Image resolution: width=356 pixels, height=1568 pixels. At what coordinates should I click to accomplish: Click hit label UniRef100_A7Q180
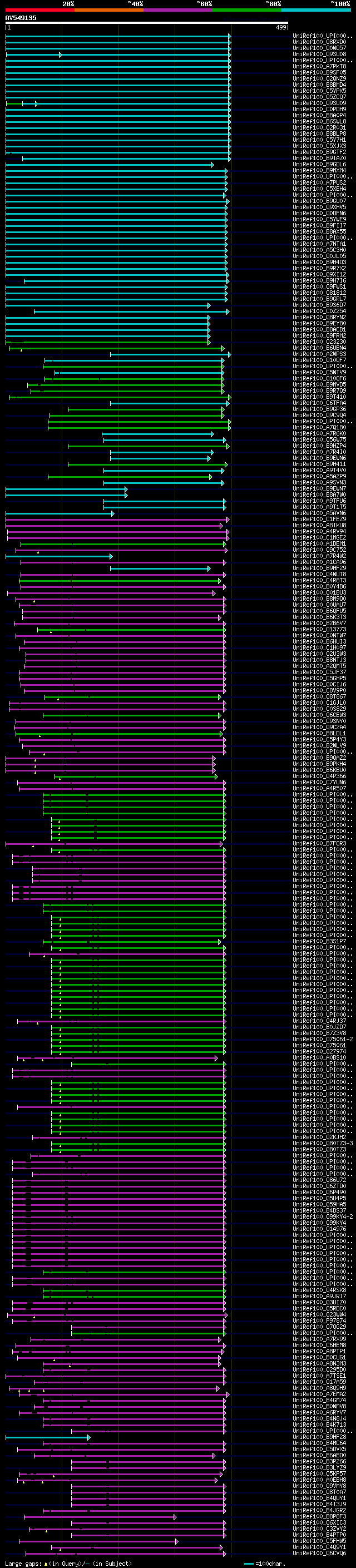point(319,427)
